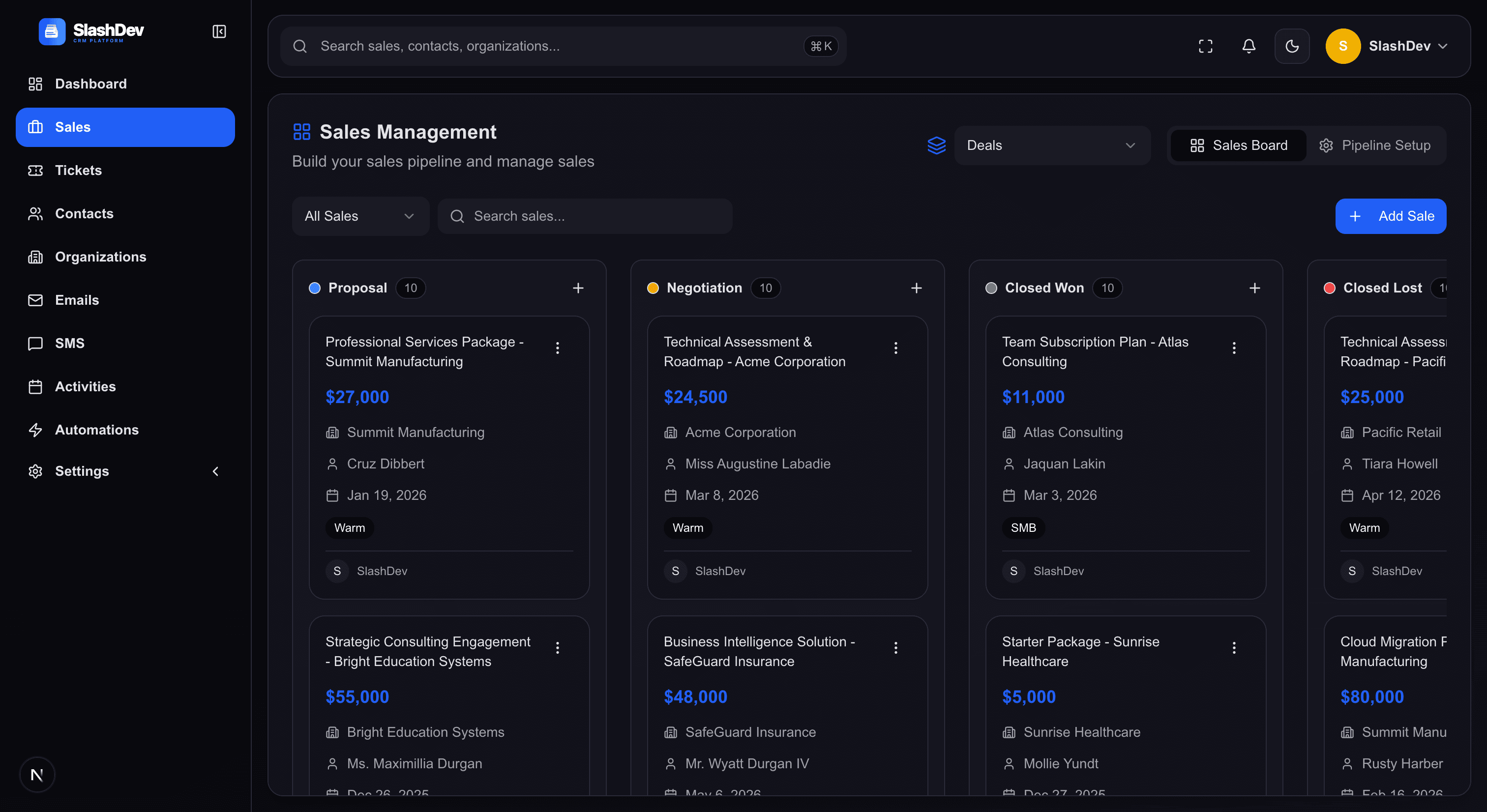Open options menu for Summit Manufacturing deal card
The image size is (1487, 812).
(557, 348)
